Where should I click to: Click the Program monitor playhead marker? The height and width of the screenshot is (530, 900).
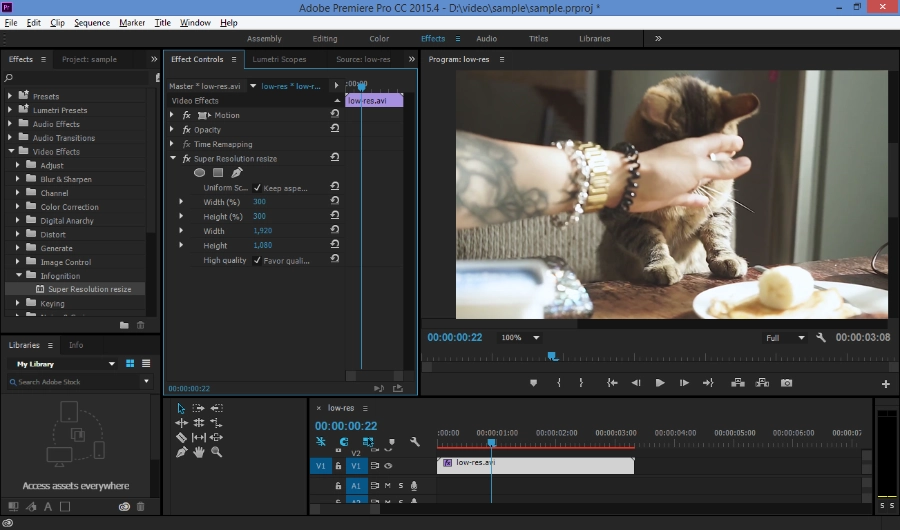[552, 356]
